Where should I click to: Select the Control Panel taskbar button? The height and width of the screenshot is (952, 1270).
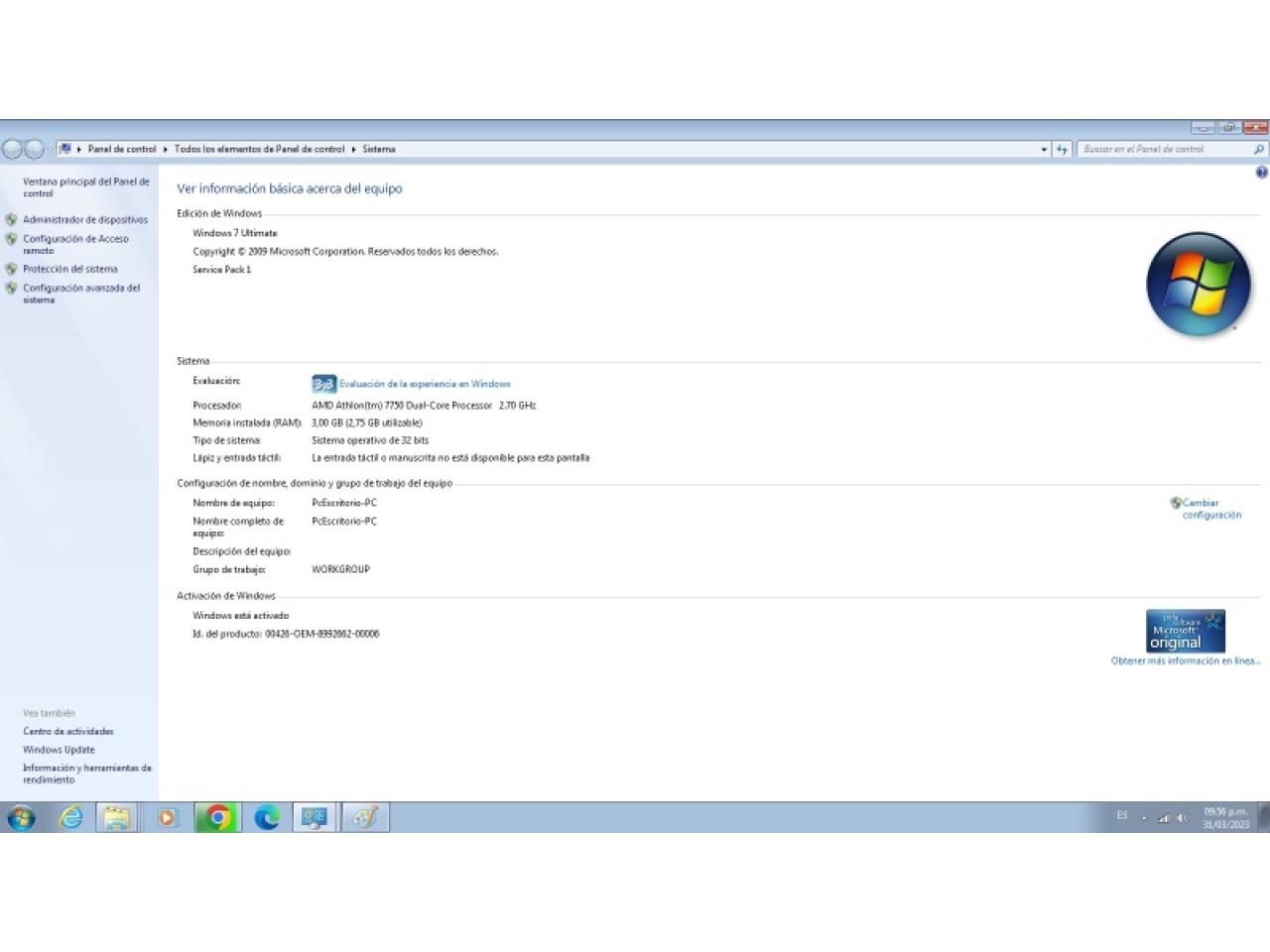pyautogui.click(x=315, y=817)
